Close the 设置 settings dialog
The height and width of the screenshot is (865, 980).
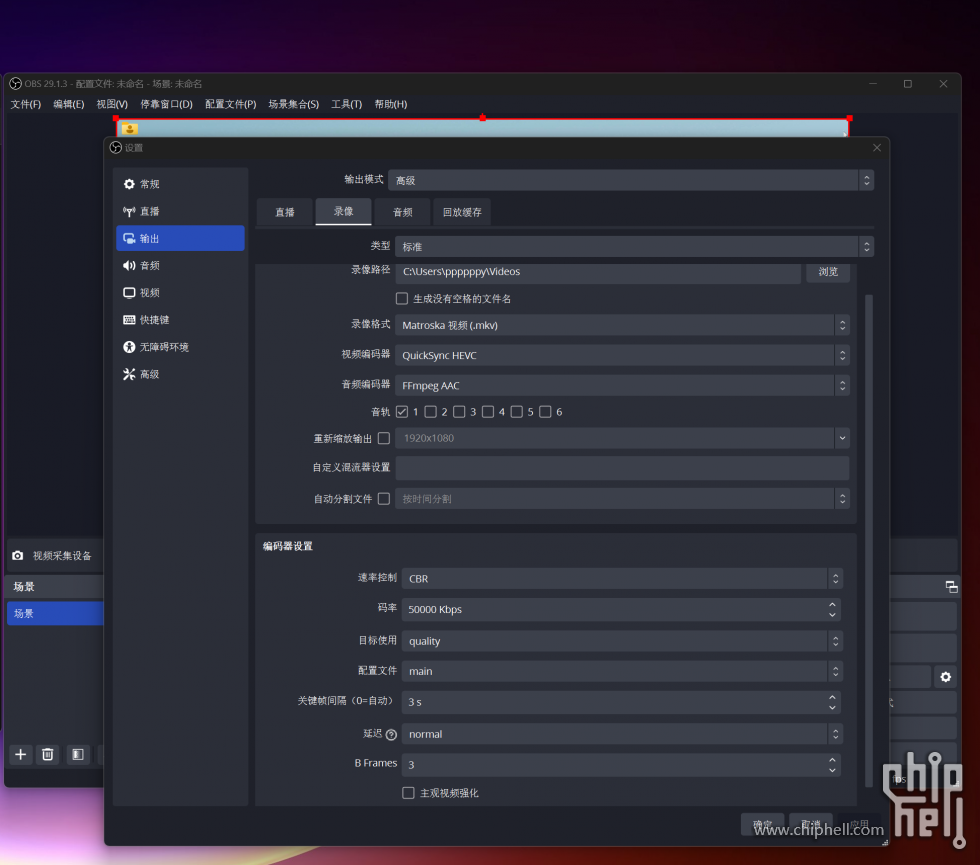877,148
